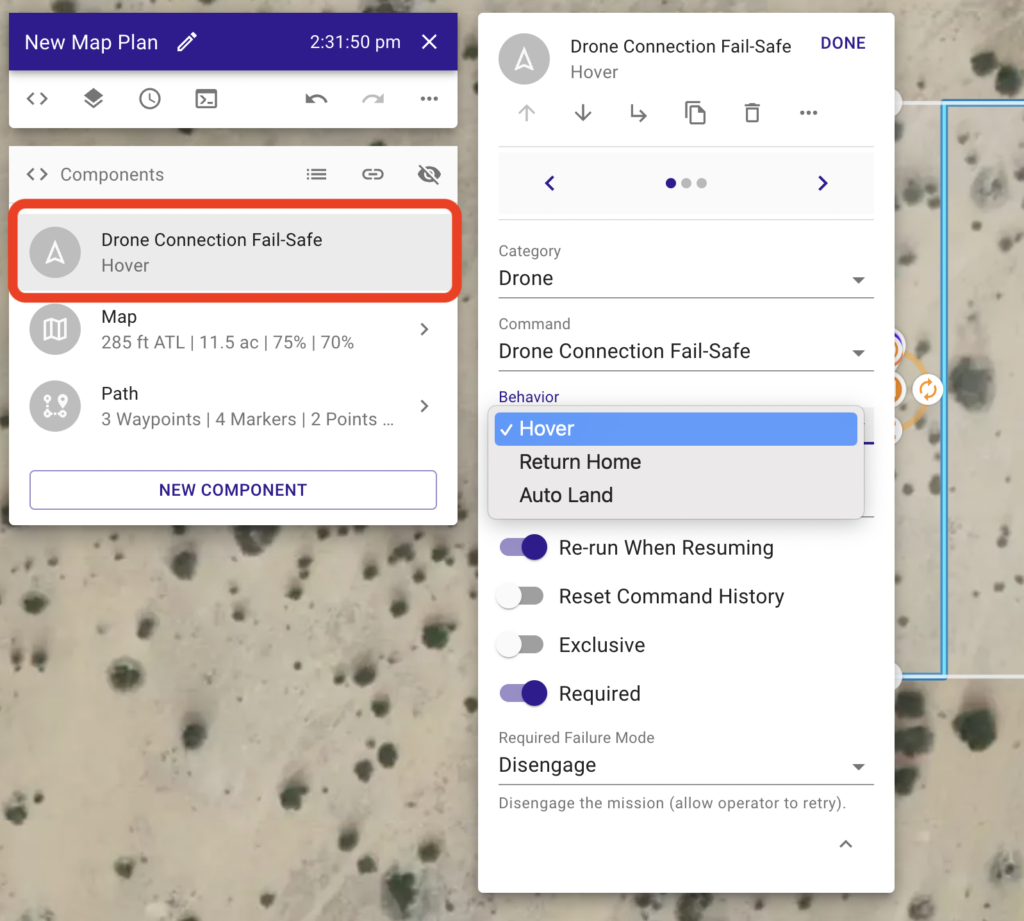Choose Auto Land behavior option
Screen dimensions: 1024x921
[566, 495]
